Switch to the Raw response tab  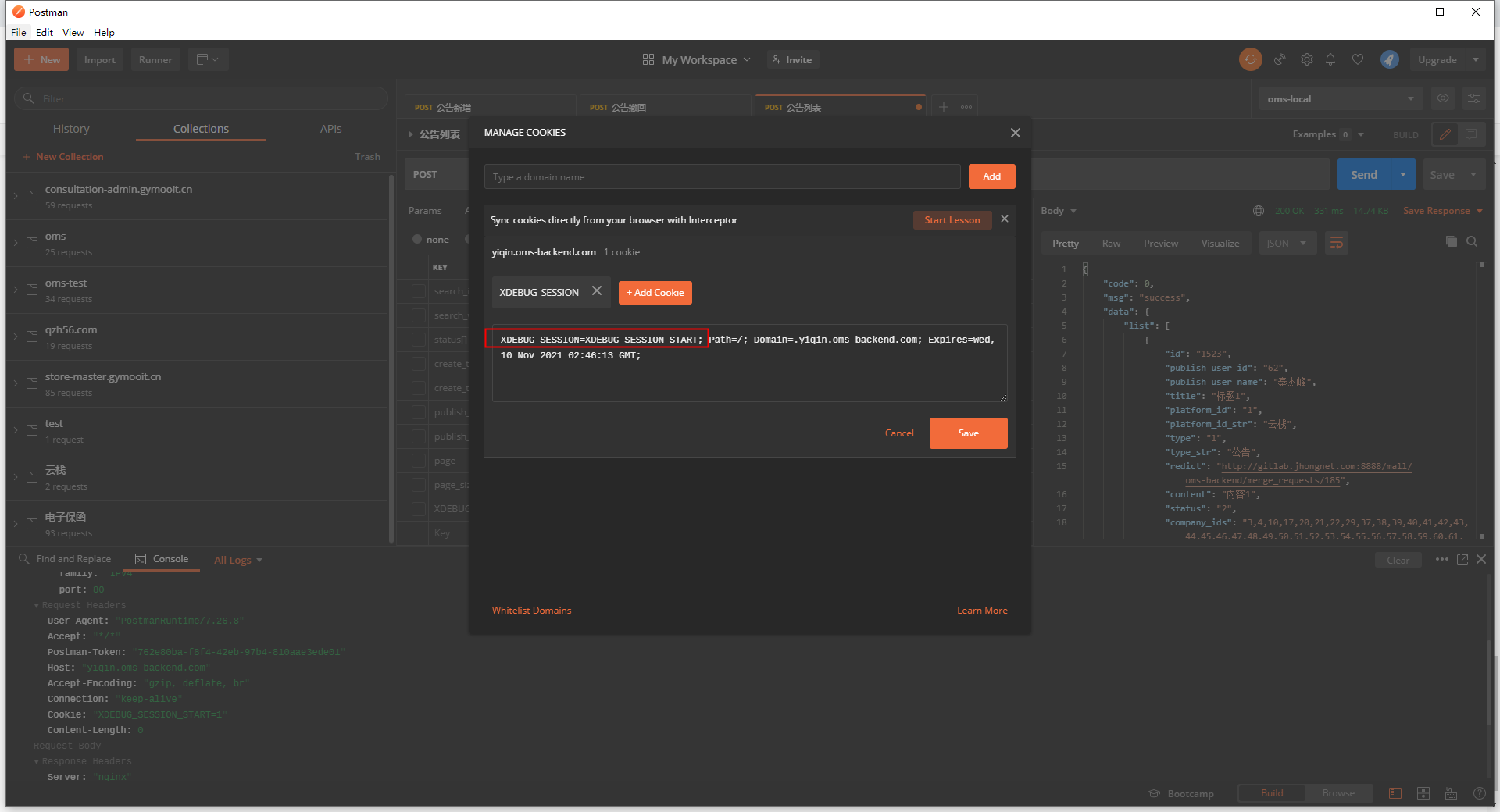click(x=1111, y=244)
